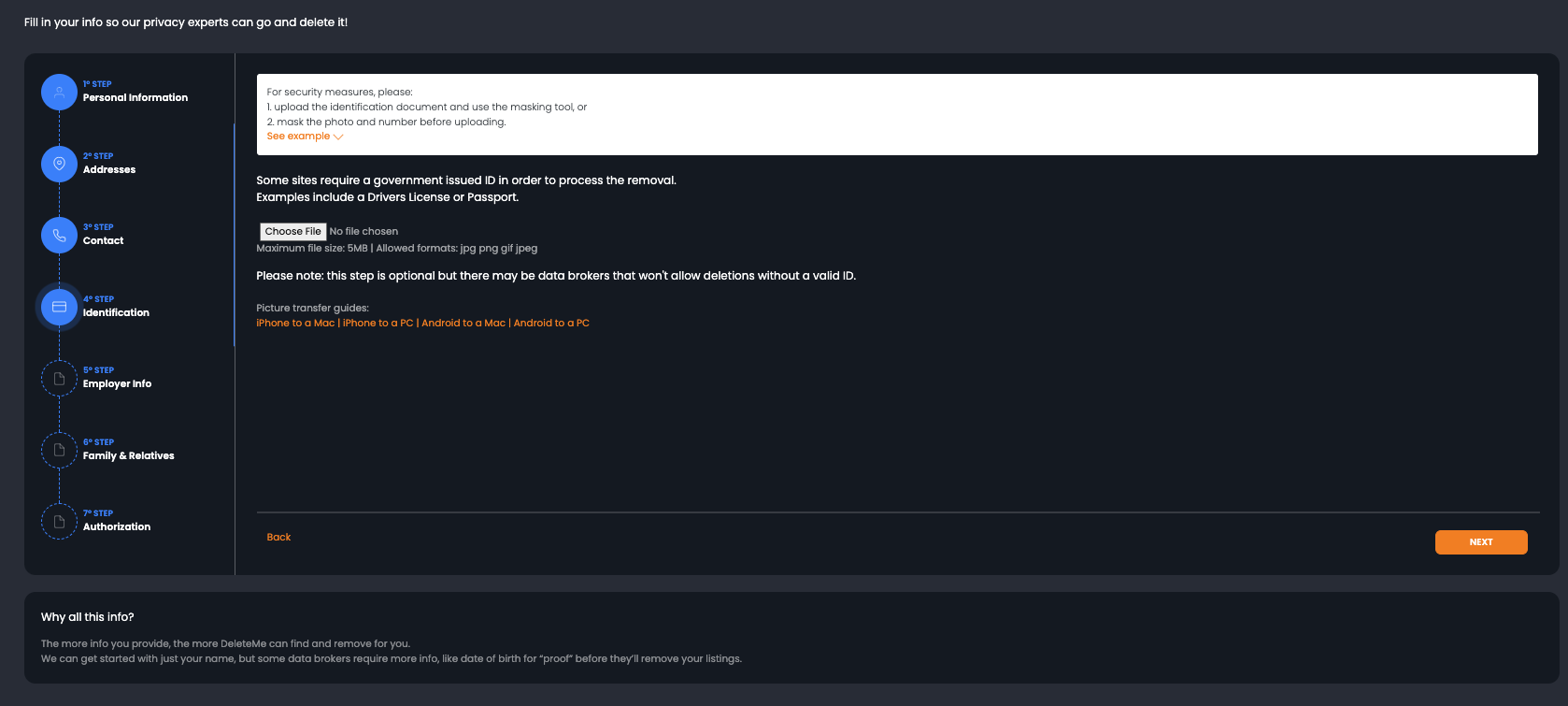Open the iPhone to a Mac guide
Image resolution: width=1568 pixels, height=706 pixels.
click(x=295, y=323)
